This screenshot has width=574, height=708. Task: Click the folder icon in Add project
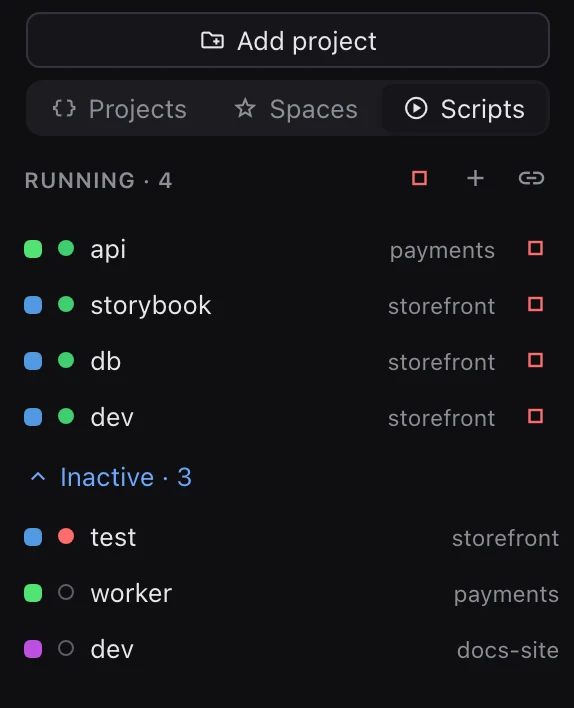click(212, 40)
